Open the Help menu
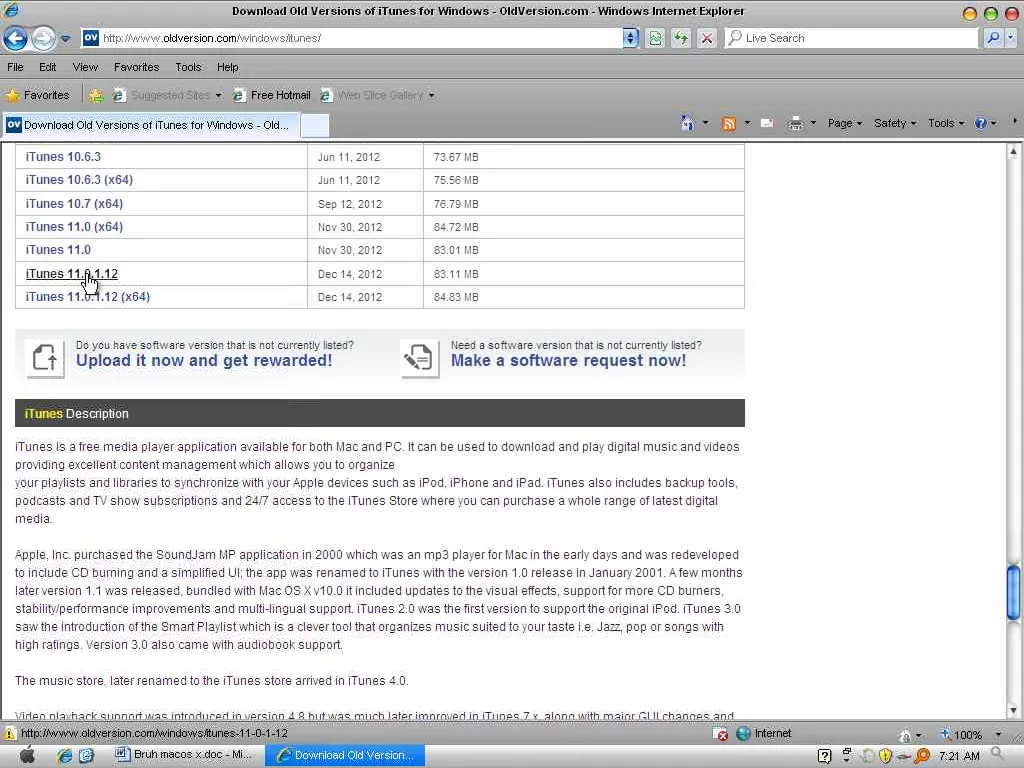1024x768 pixels. click(x=227, y=67)
